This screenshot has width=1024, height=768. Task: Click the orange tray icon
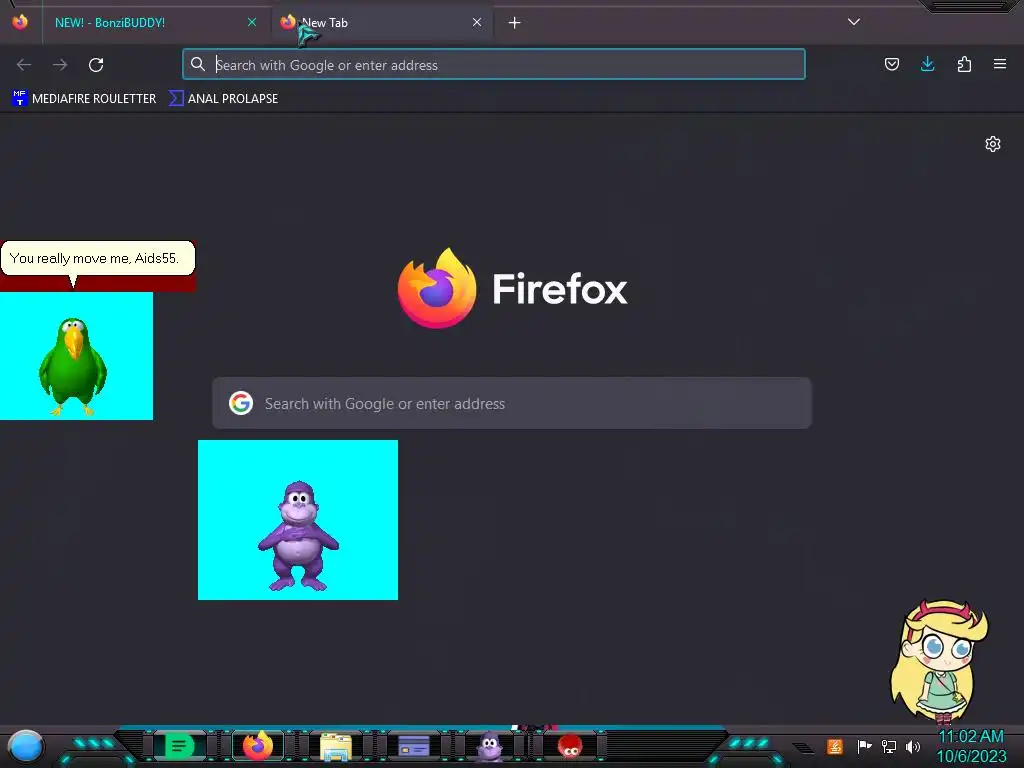click(x=835, y=746)
